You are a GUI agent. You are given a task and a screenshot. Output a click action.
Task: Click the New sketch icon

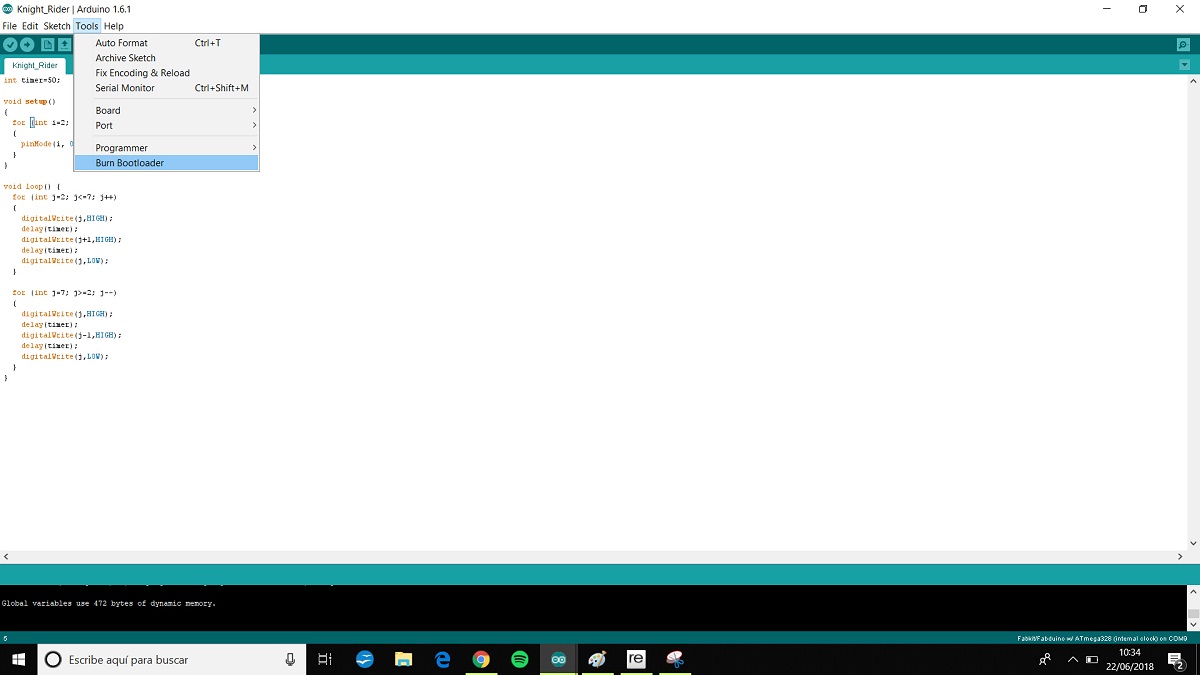pos(47,45)
